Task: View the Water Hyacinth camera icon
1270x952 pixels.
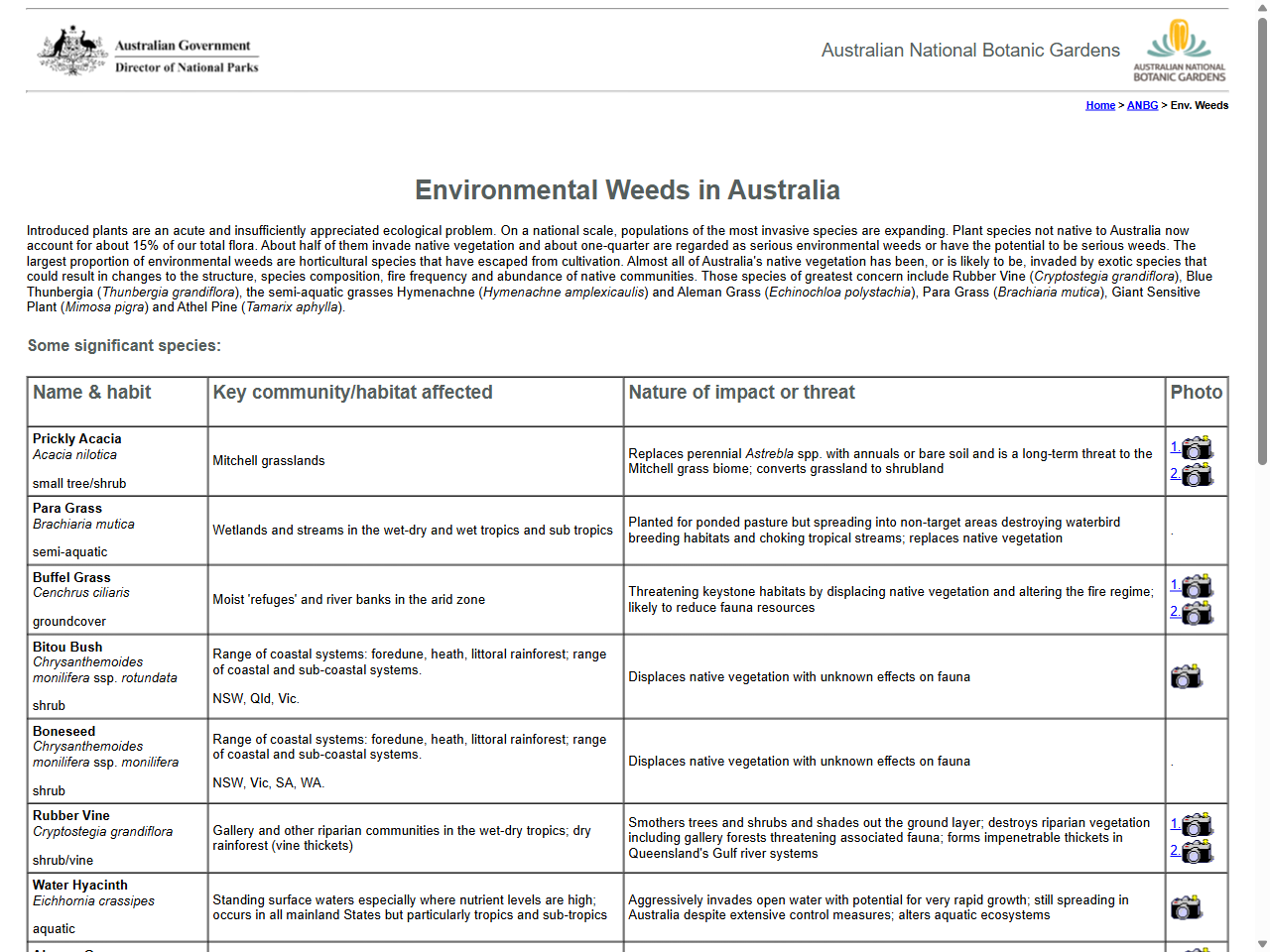Action: click(1189, 906)
